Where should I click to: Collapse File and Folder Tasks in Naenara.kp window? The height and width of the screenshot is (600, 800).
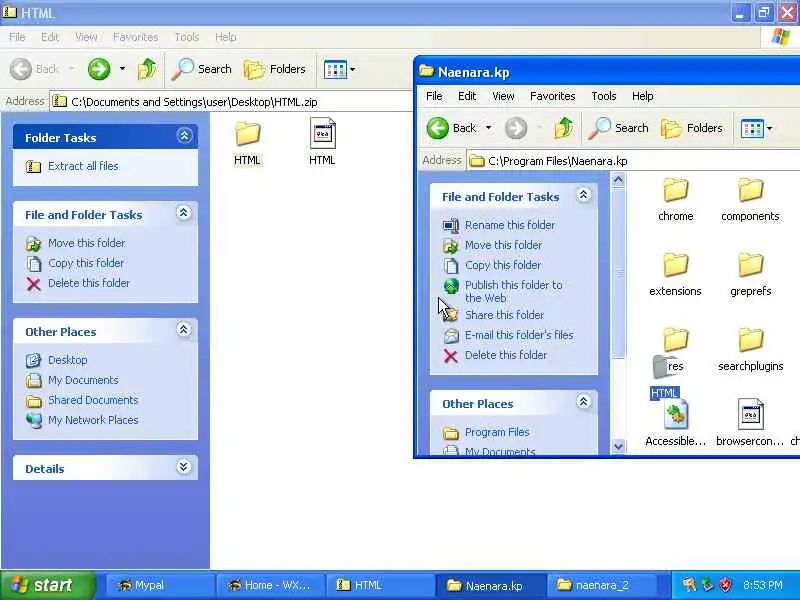(x=584, y=195)
